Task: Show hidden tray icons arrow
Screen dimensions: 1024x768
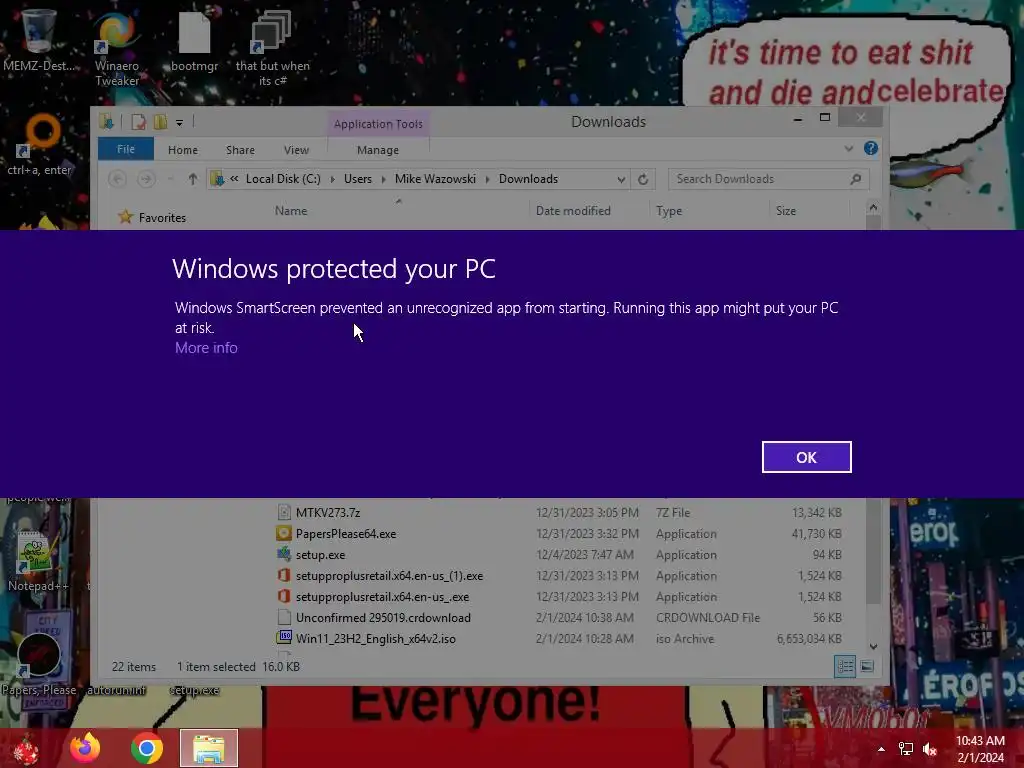Action: click(x=881, y=749)
